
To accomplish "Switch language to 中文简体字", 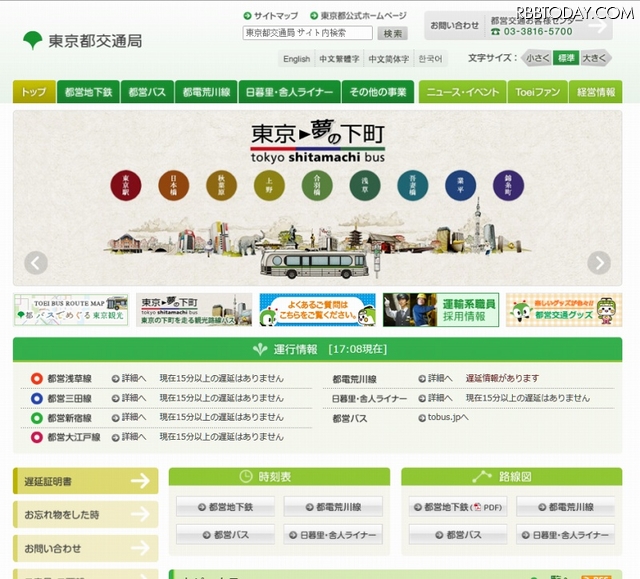I will click(389, 59).
